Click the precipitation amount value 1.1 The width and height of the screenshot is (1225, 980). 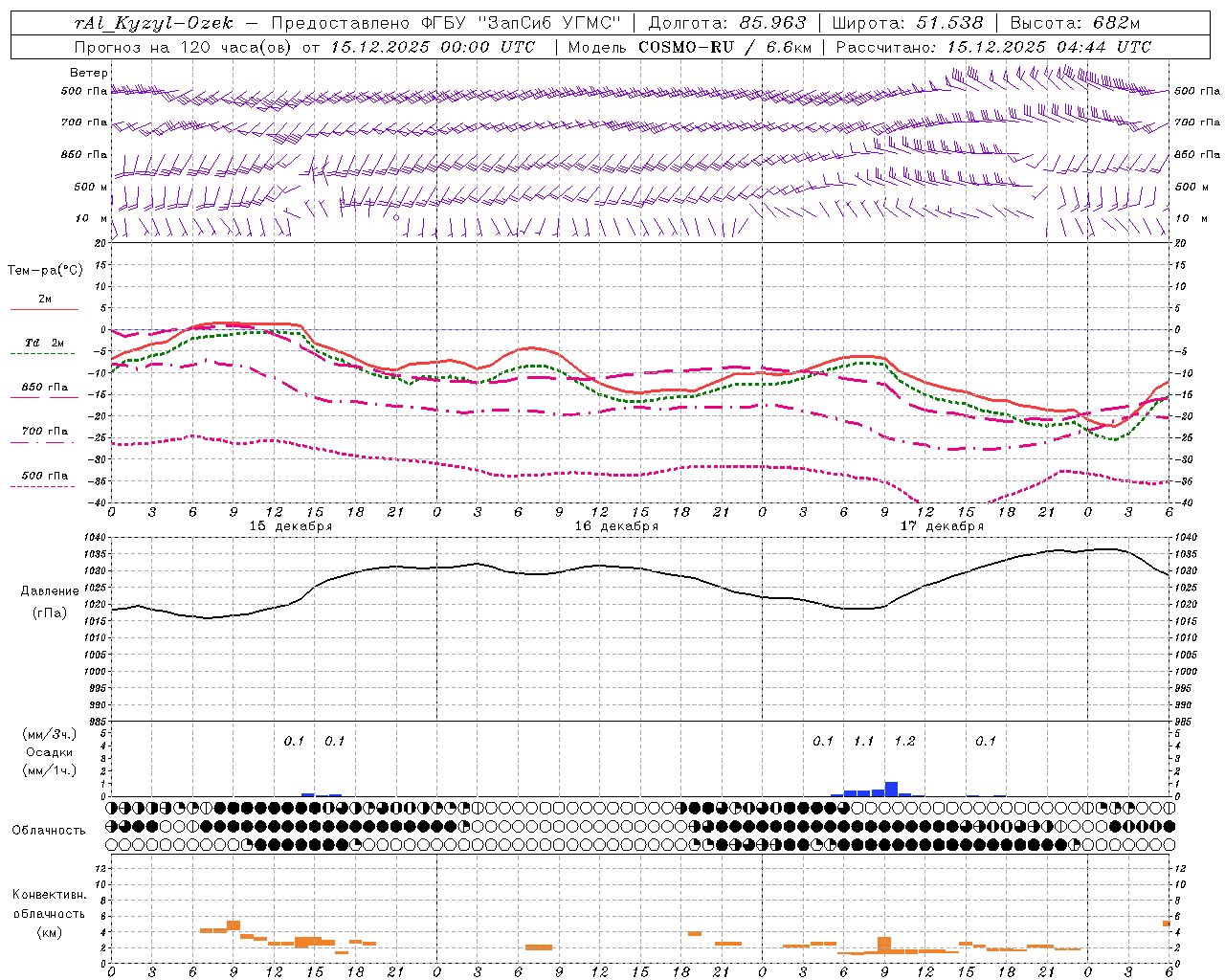[863, 741]
